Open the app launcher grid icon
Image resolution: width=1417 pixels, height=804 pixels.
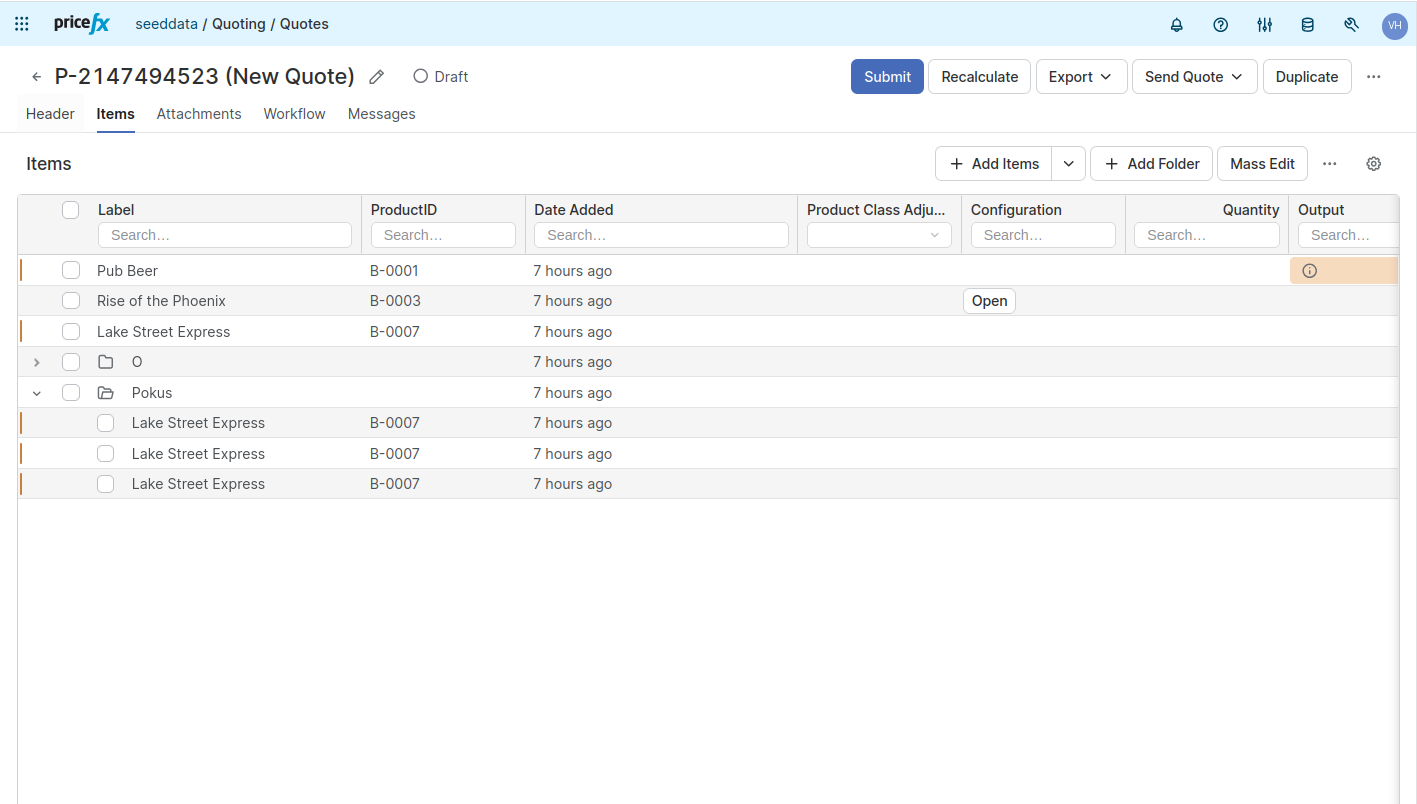[22, 24]
